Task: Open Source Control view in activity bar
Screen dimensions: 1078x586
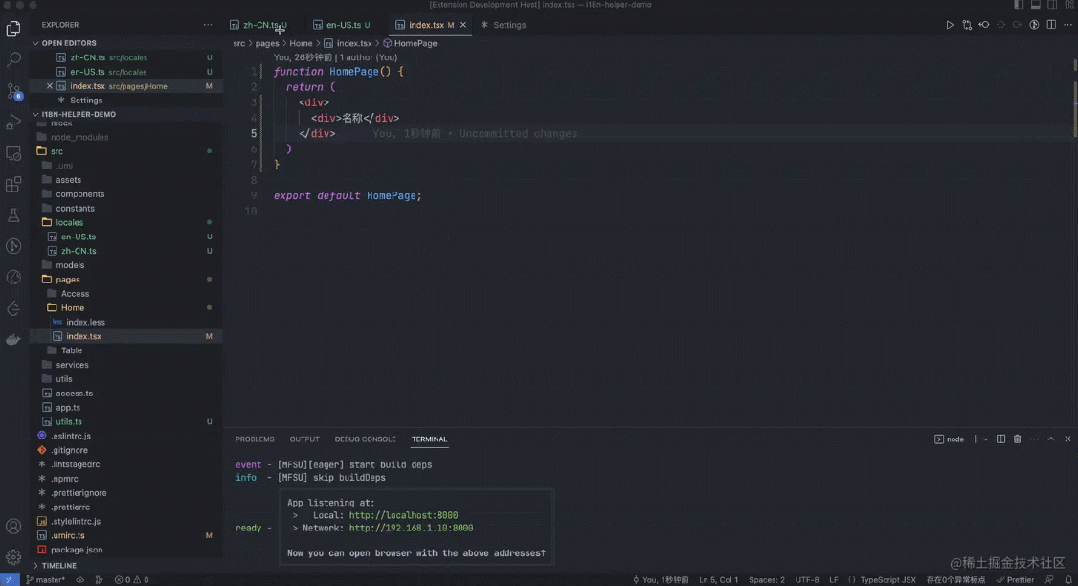Action: tap(13, 91)
